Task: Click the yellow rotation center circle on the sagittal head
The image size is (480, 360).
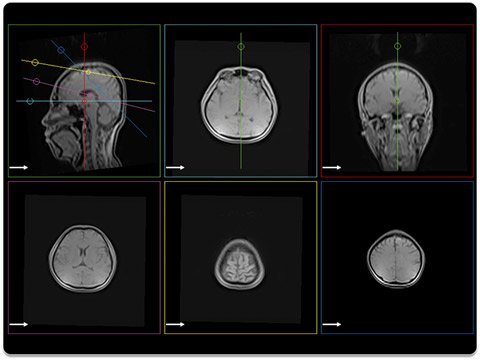Action: coord(88,72)
